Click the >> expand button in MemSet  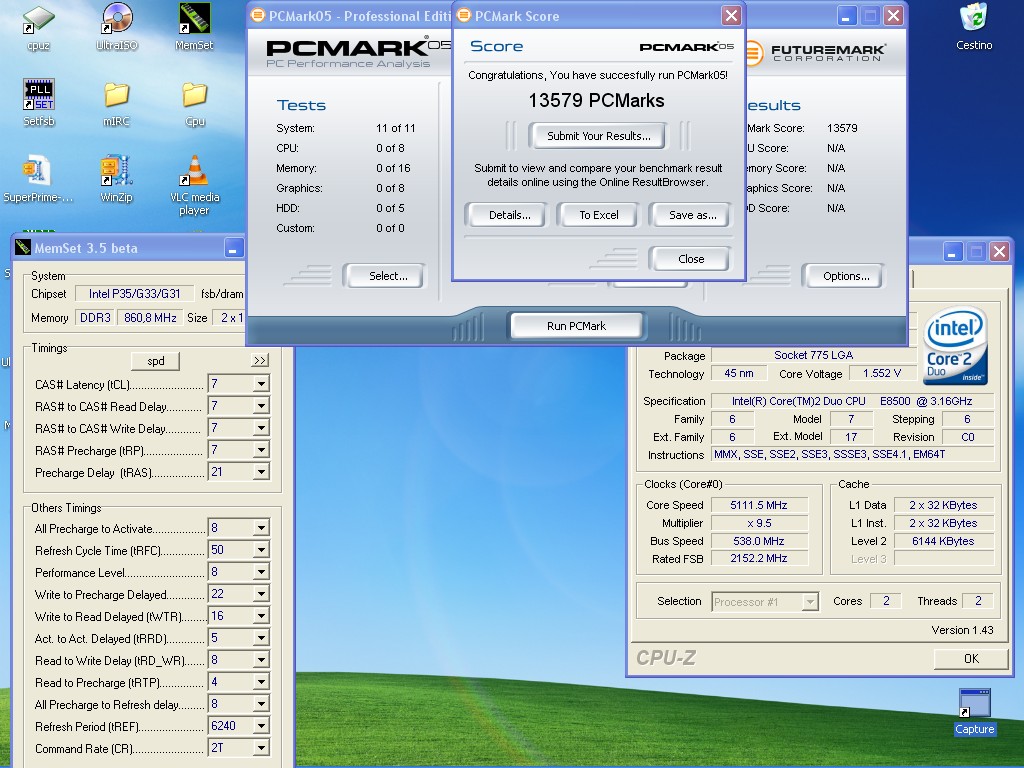260,360
